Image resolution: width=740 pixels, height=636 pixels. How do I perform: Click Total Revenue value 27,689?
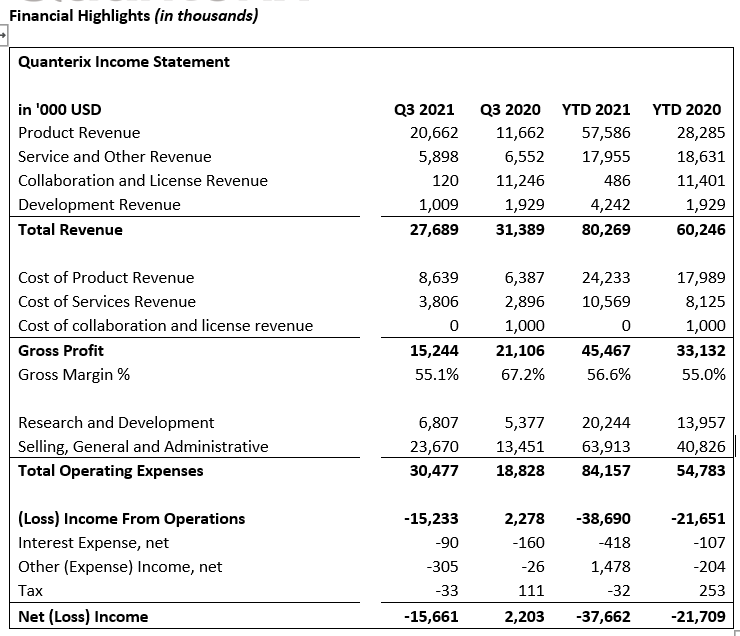(434, 230)
